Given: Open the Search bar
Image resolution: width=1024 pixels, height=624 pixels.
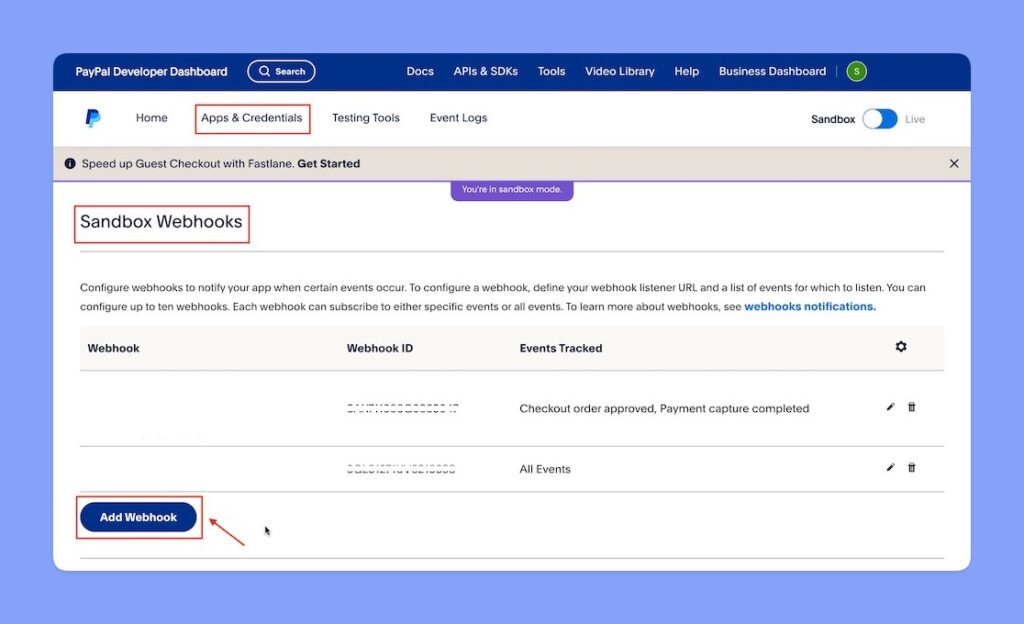Looking at the screenshot, I should coord(281,71).
